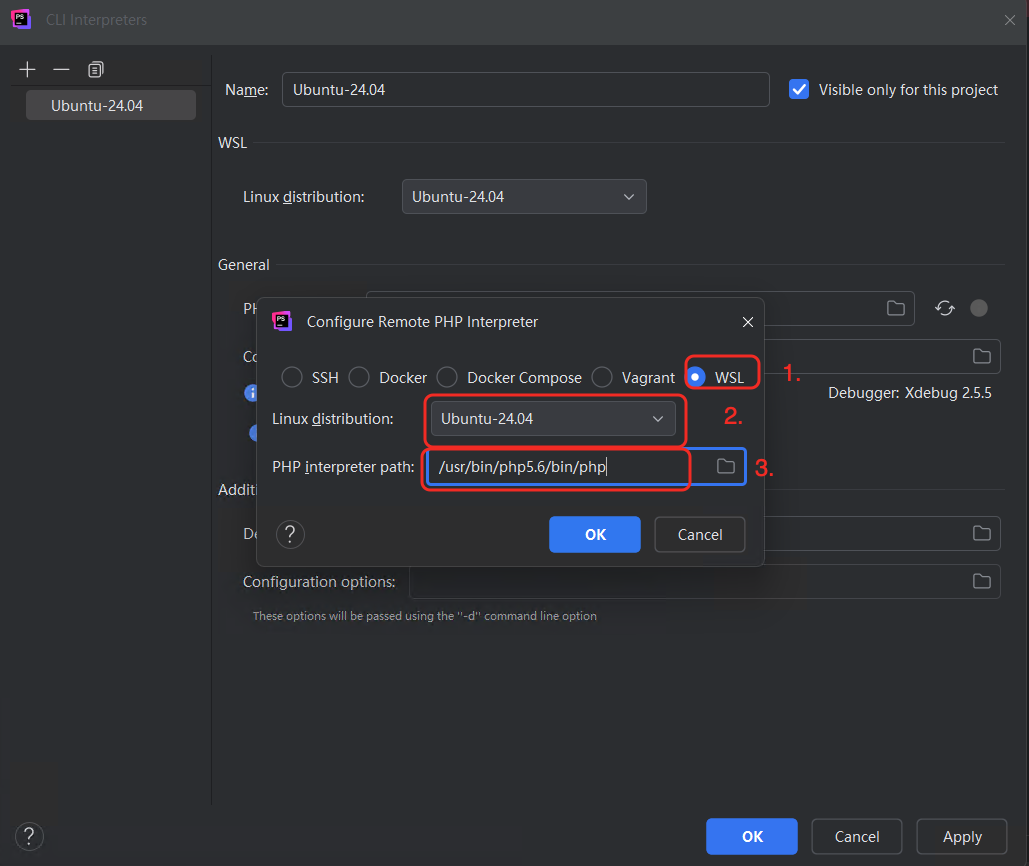Close the Configure Remote PHP Interpreter dialog

[748, 322]
